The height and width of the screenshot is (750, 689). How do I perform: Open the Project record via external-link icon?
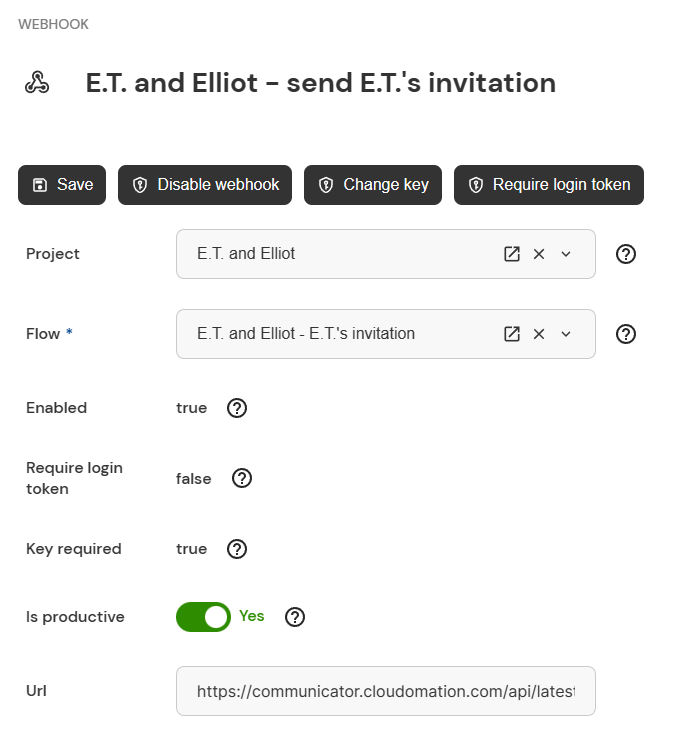point(511,254)
